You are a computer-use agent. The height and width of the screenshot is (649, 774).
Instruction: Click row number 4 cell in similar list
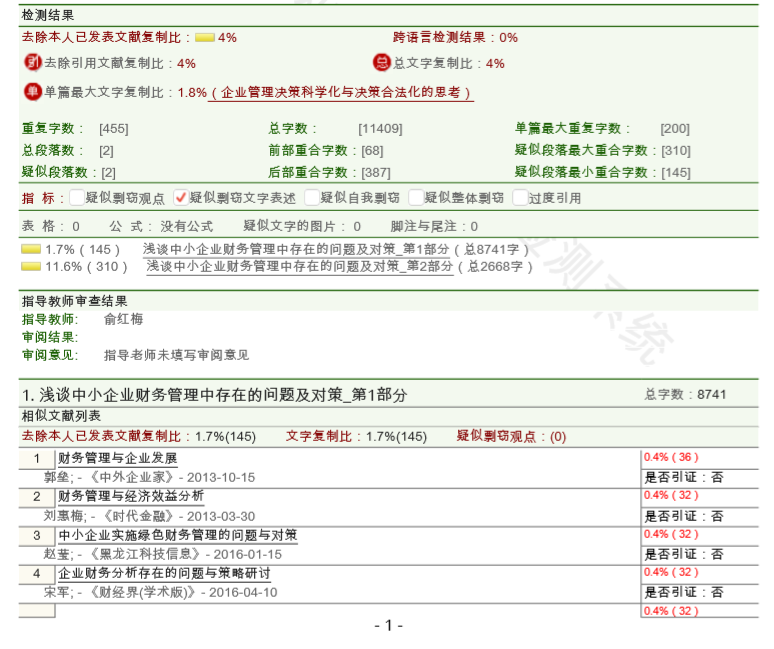[x=37, y=573]
